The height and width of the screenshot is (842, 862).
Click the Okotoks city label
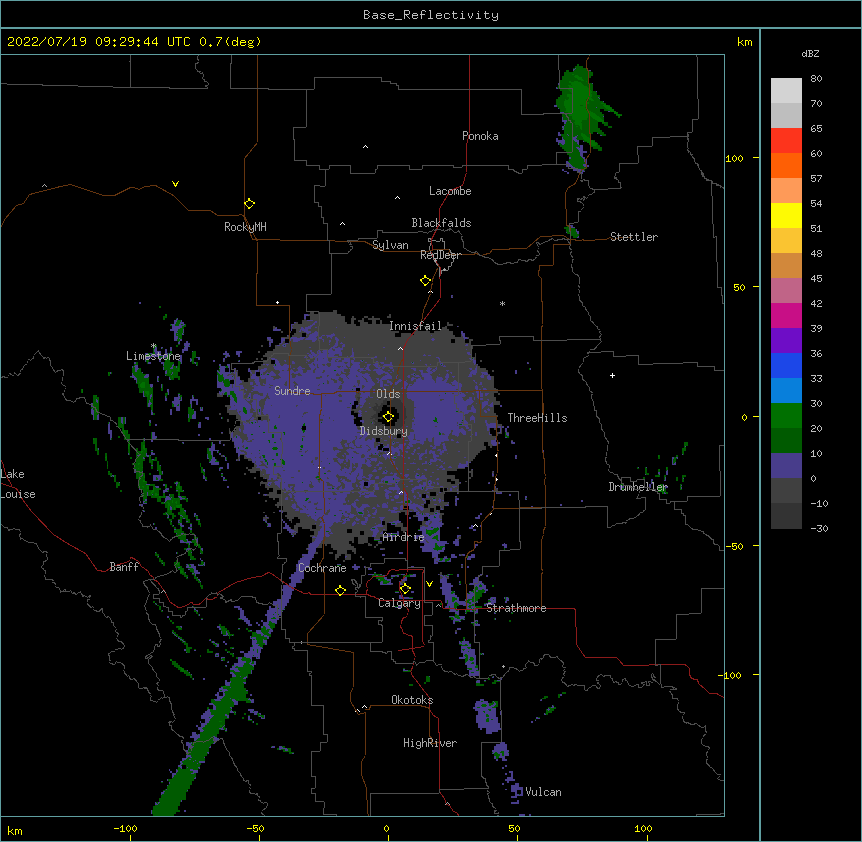(412, 700)
